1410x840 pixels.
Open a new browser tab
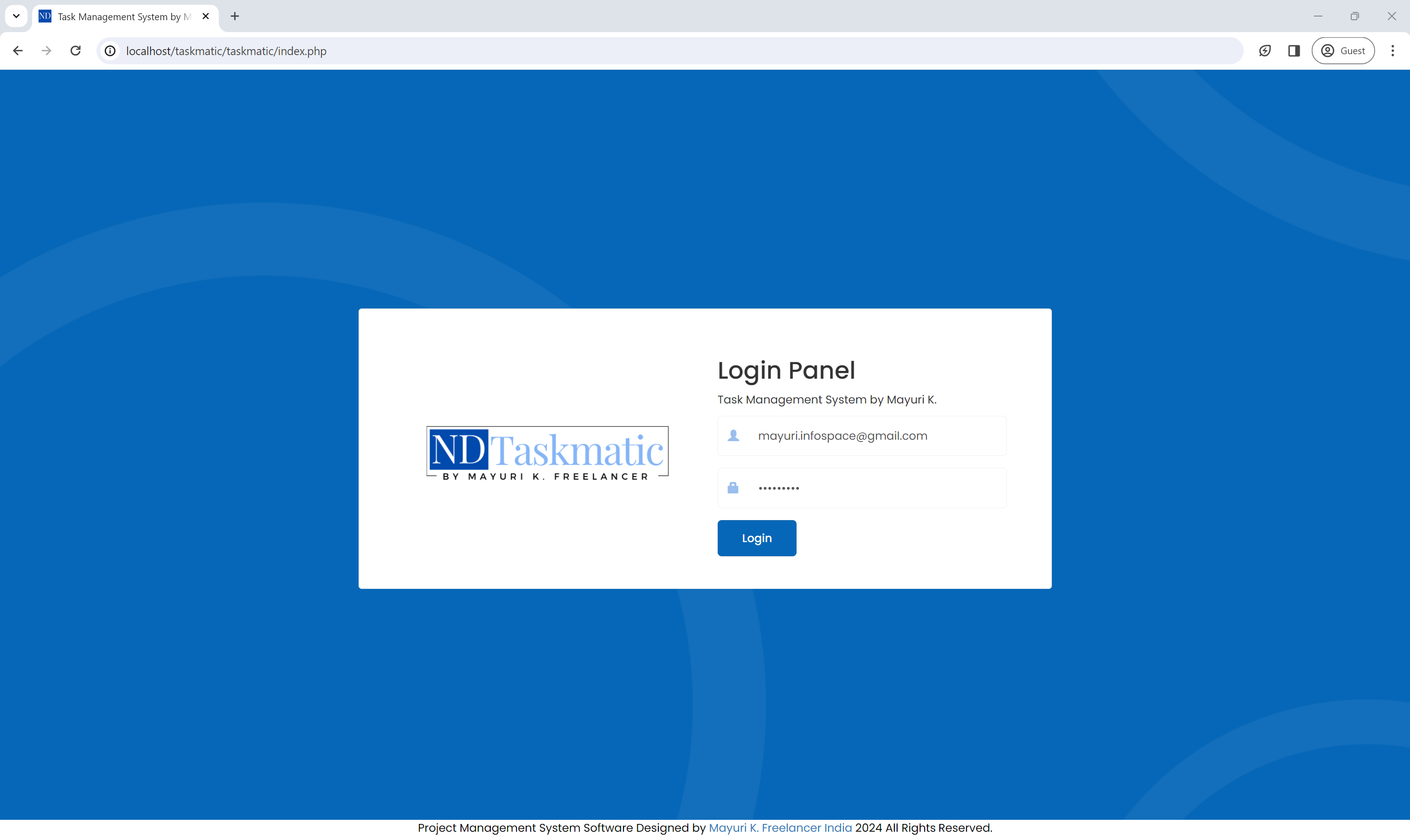235,17
